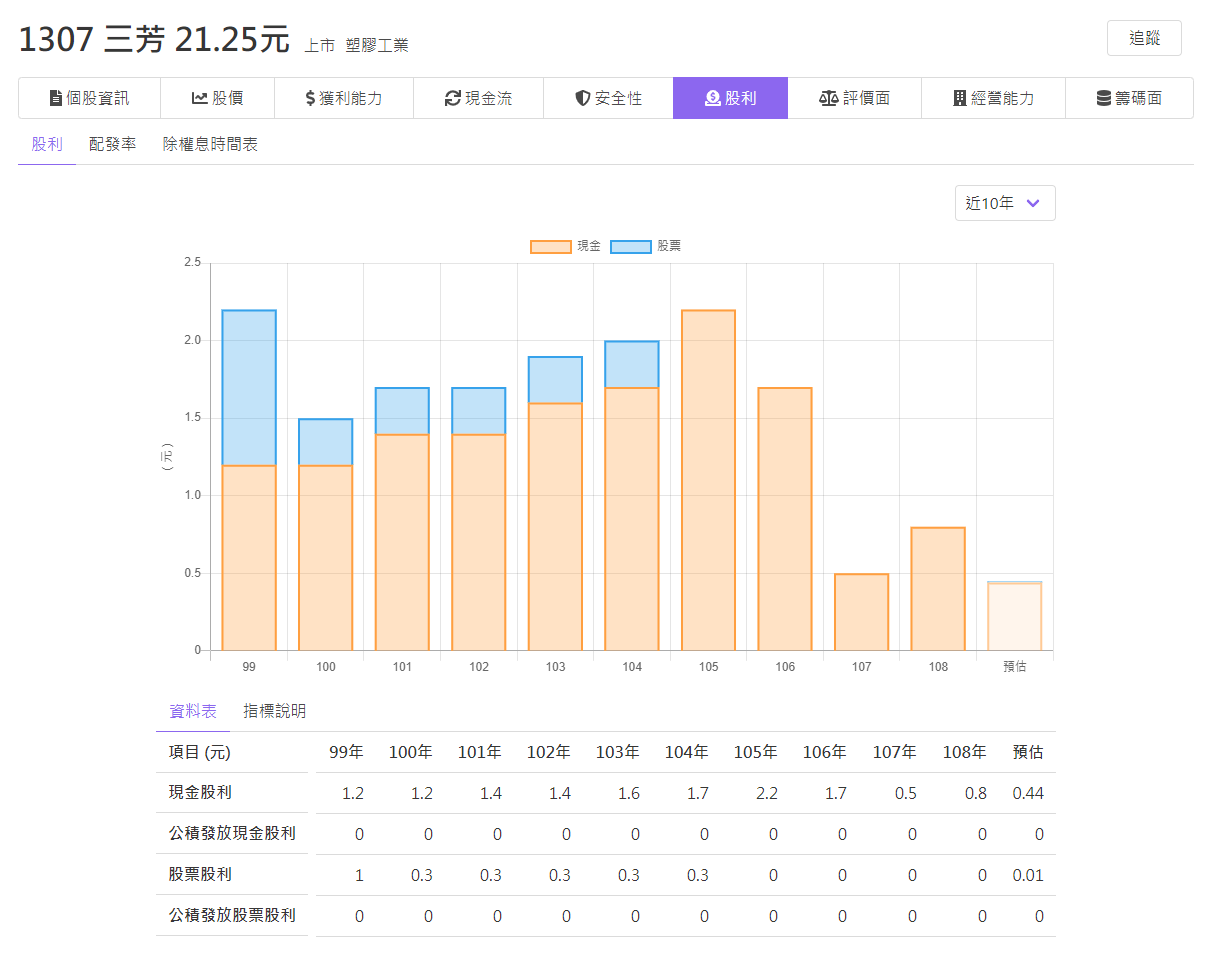This screenshot has height=956, width=1227.
Task: Click the shield icon beside 安全性
Action: (583, 98)
